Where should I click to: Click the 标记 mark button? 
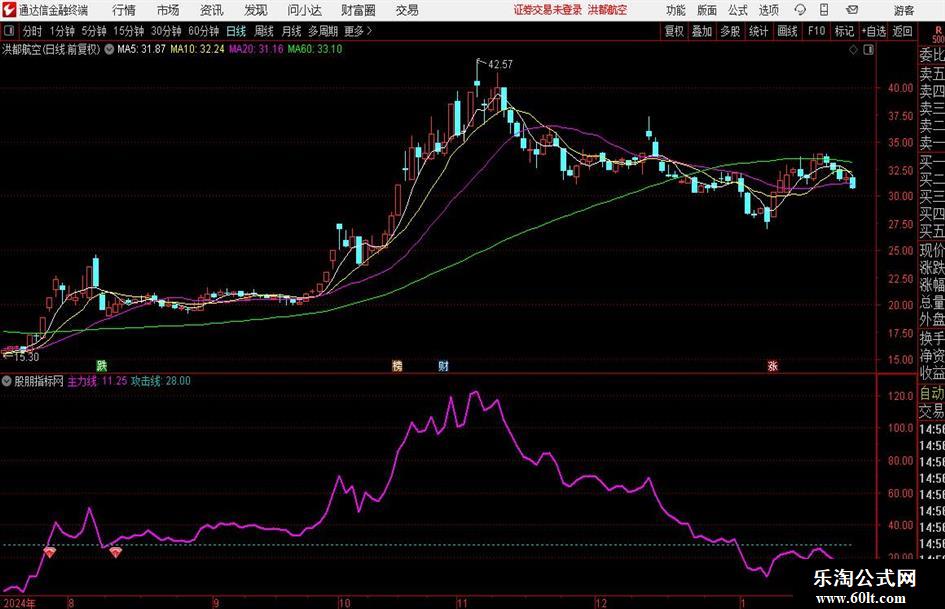click(844, 31)
